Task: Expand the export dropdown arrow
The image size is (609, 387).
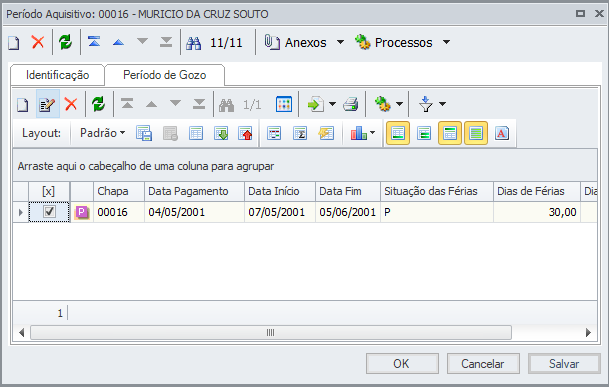Action: 332,104
